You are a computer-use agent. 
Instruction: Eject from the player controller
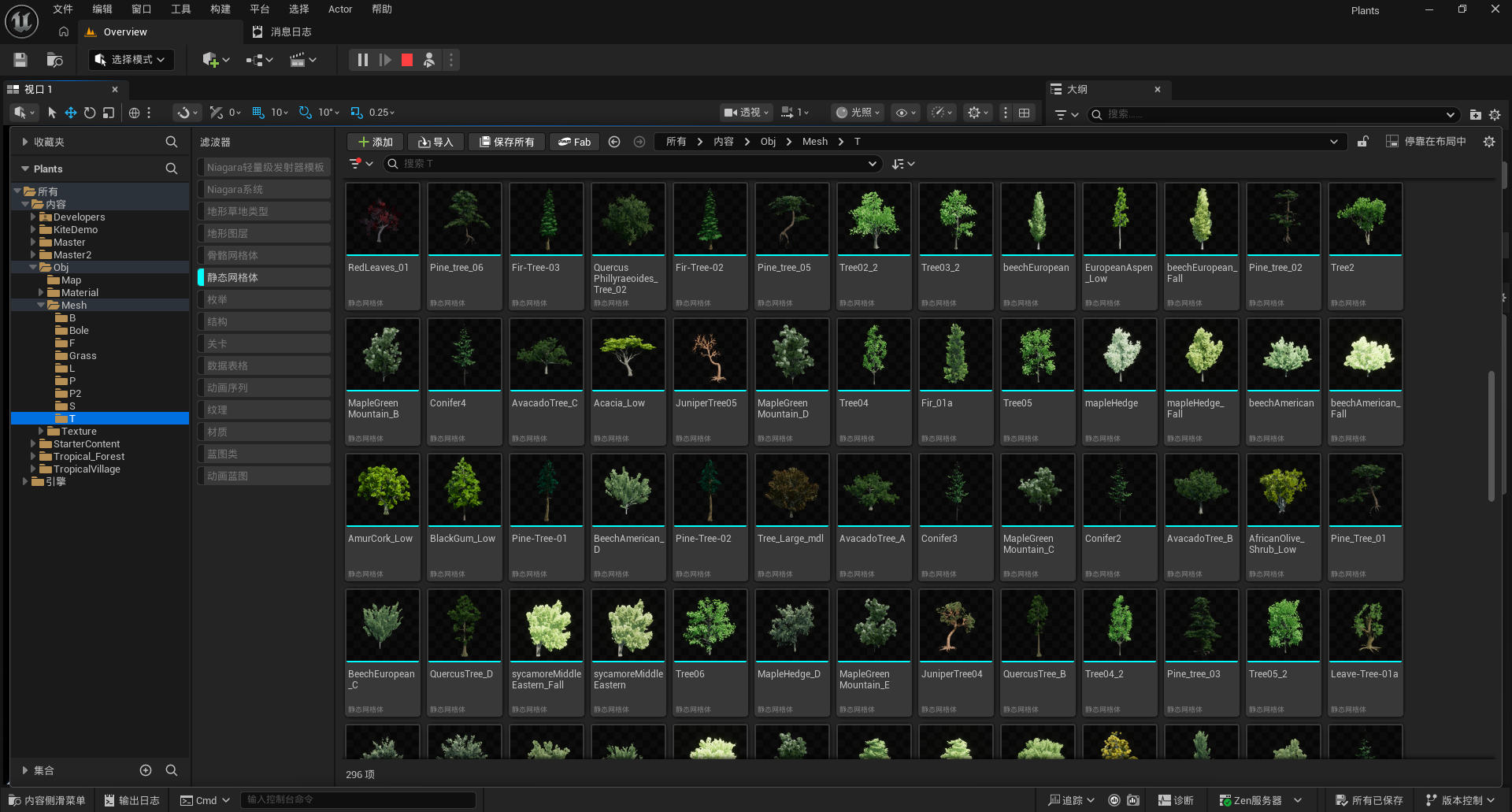[x=429, y=60]
